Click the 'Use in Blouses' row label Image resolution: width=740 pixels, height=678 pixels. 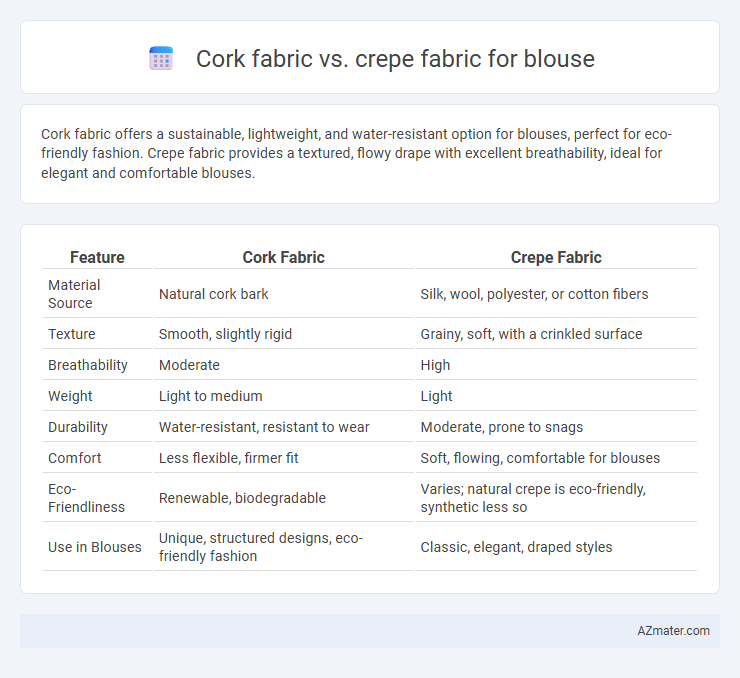[x=95, y=547]
